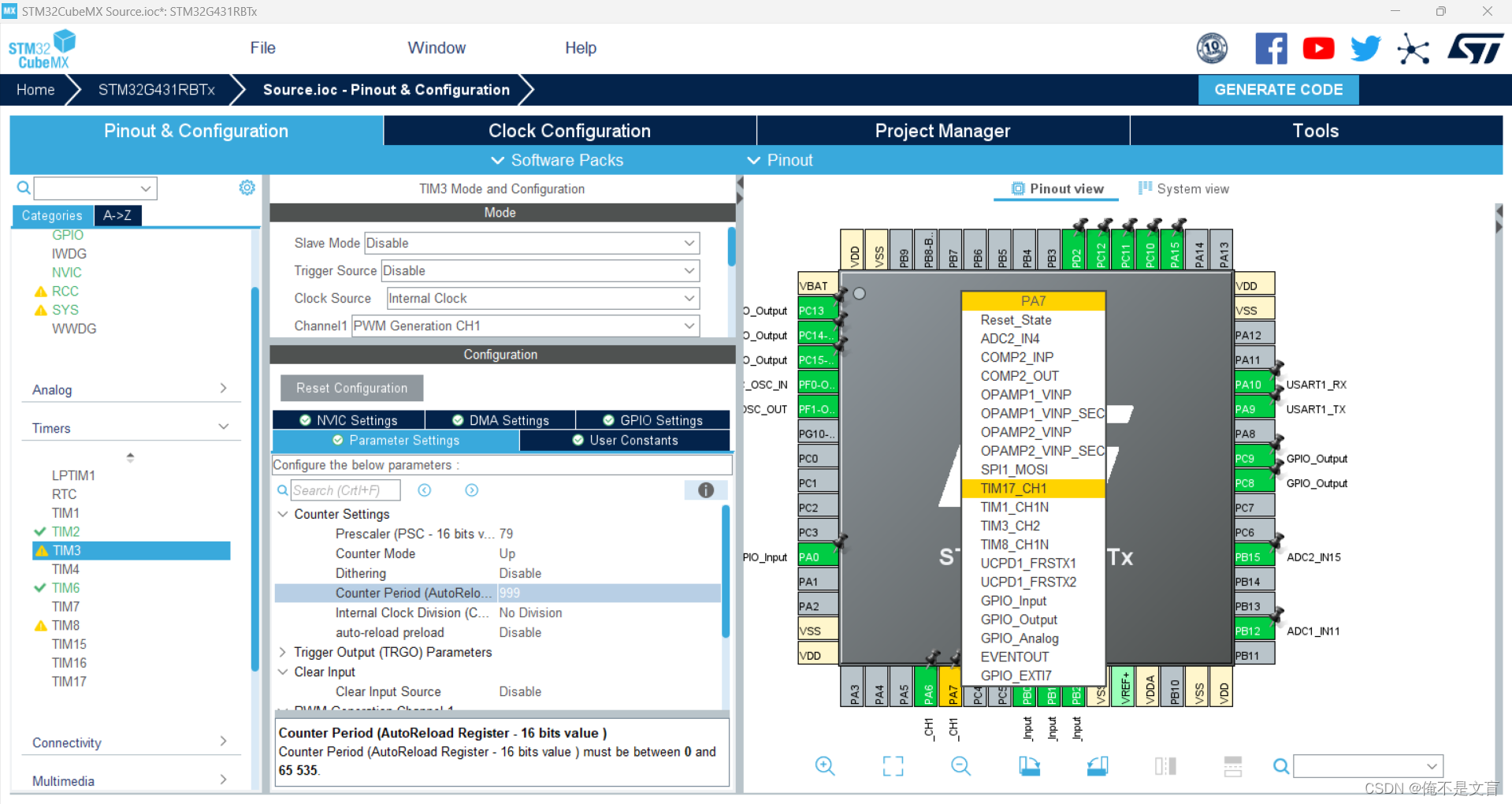The height and width of the screenshot is (804, 1512).
Task: Open Channel1 PWM Generation dropdown
Action: pyautogui.click(x=526, y=326)
